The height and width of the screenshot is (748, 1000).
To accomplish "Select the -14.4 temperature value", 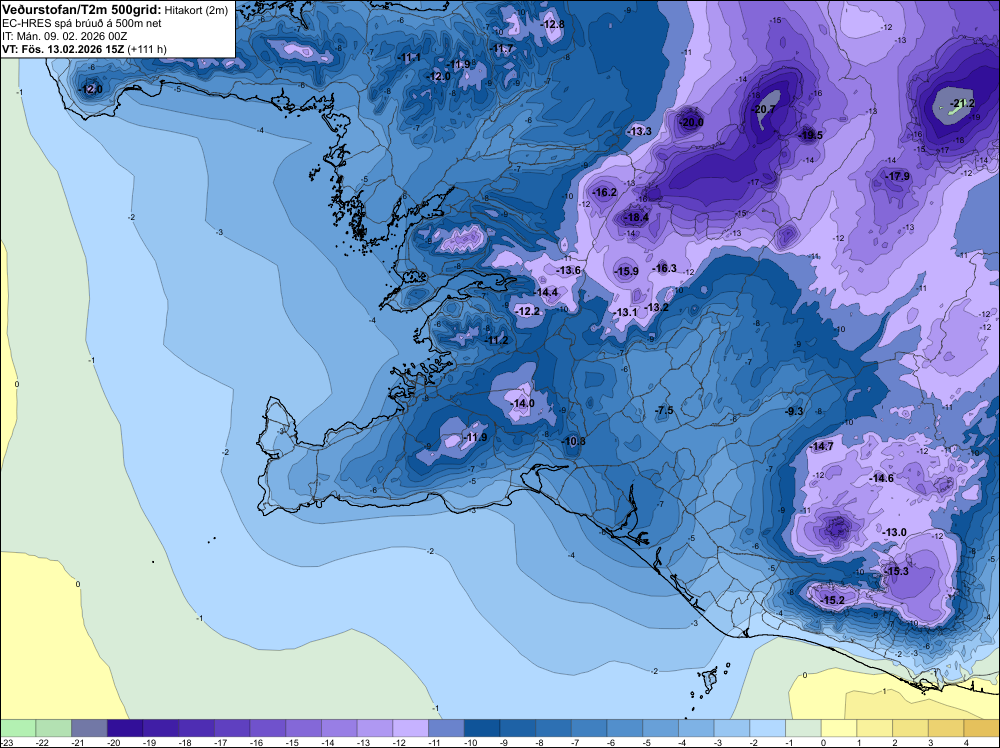I will pos(546,292).
